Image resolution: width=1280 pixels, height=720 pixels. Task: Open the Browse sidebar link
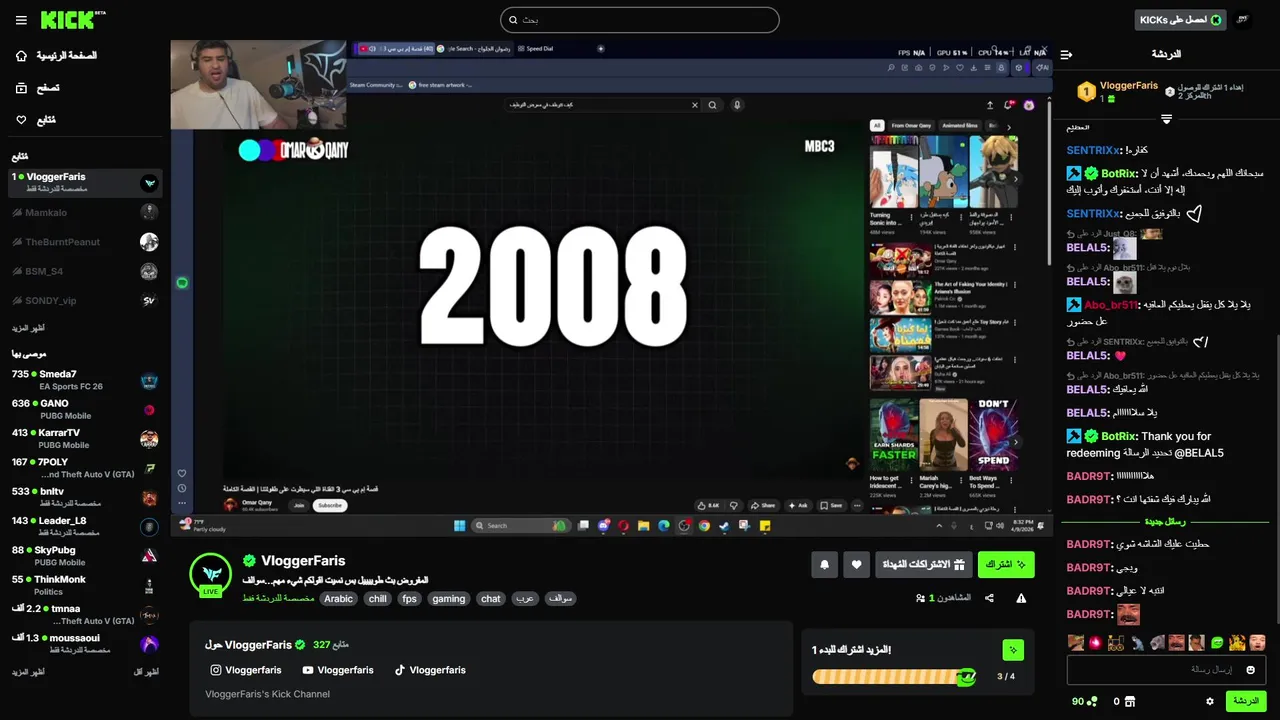(37, 88)
